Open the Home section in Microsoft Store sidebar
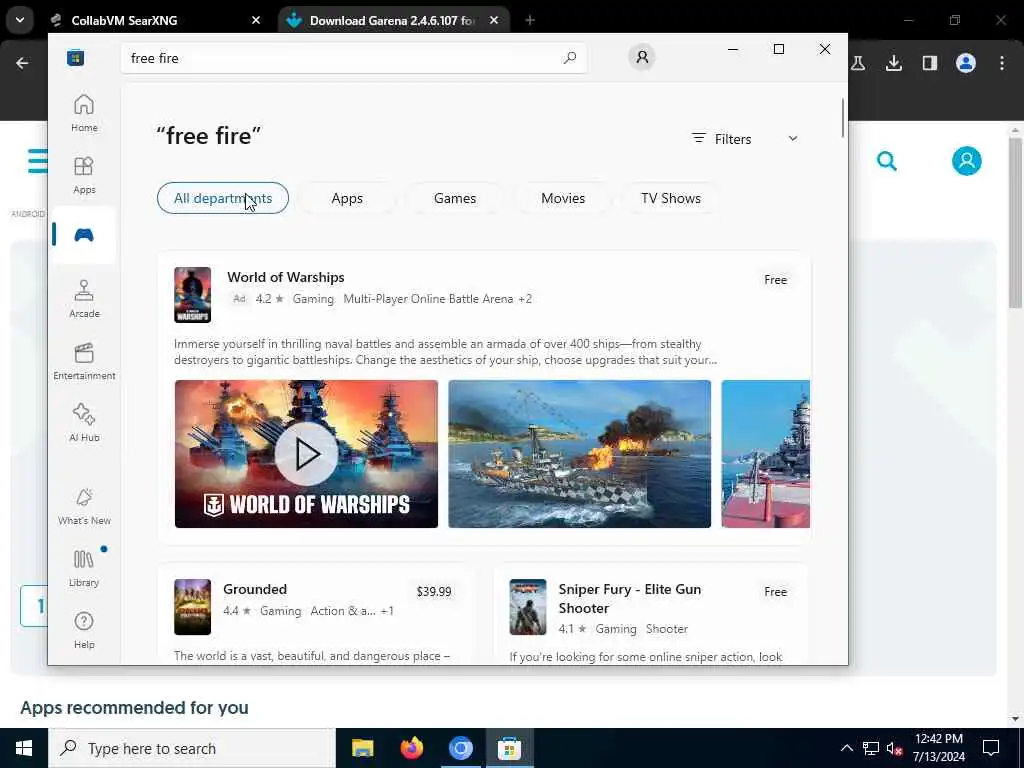This screenshot has height=768, width=1024. [x=84, y=113]
